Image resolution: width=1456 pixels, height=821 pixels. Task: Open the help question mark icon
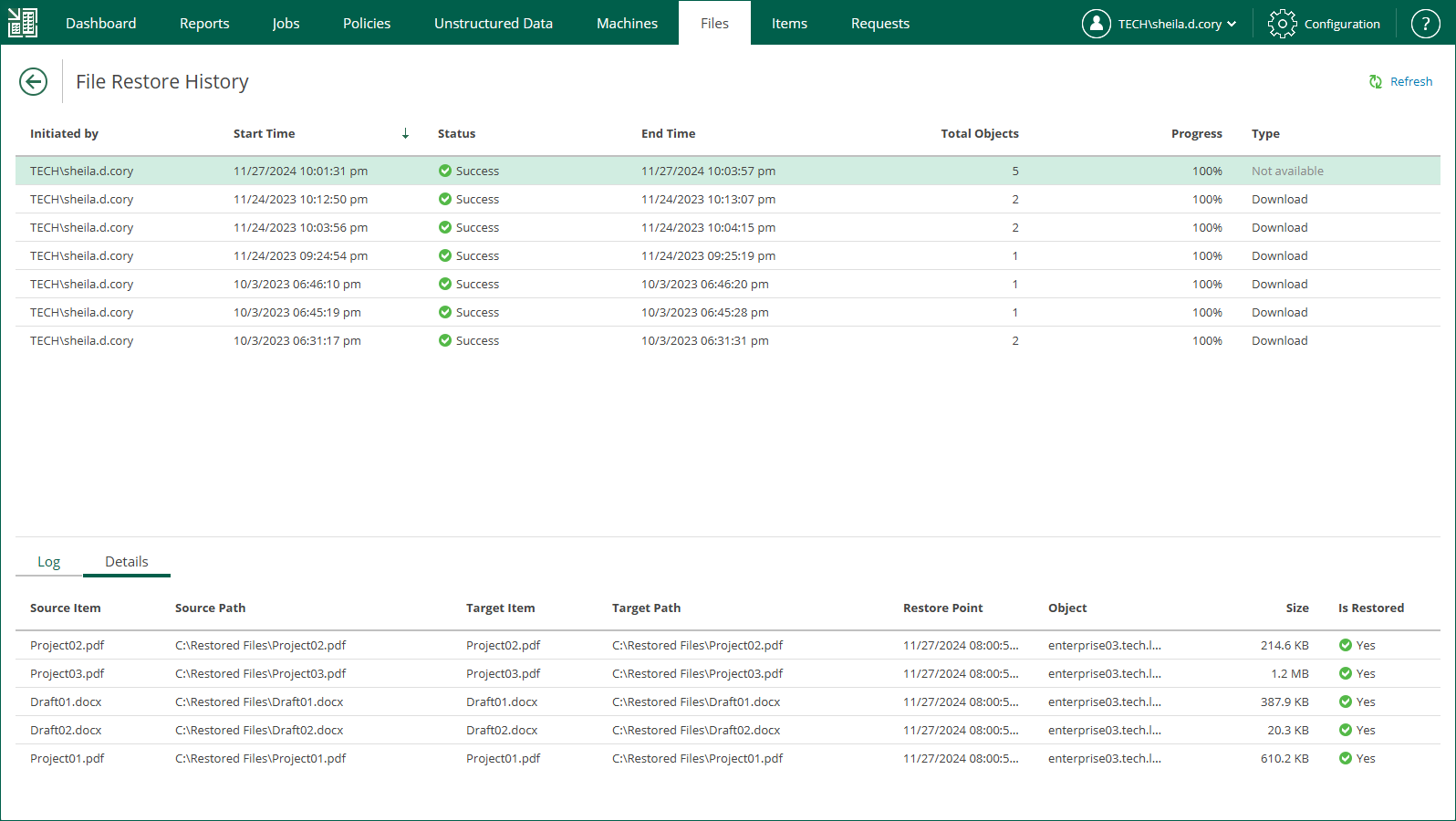click(1425, 24)
